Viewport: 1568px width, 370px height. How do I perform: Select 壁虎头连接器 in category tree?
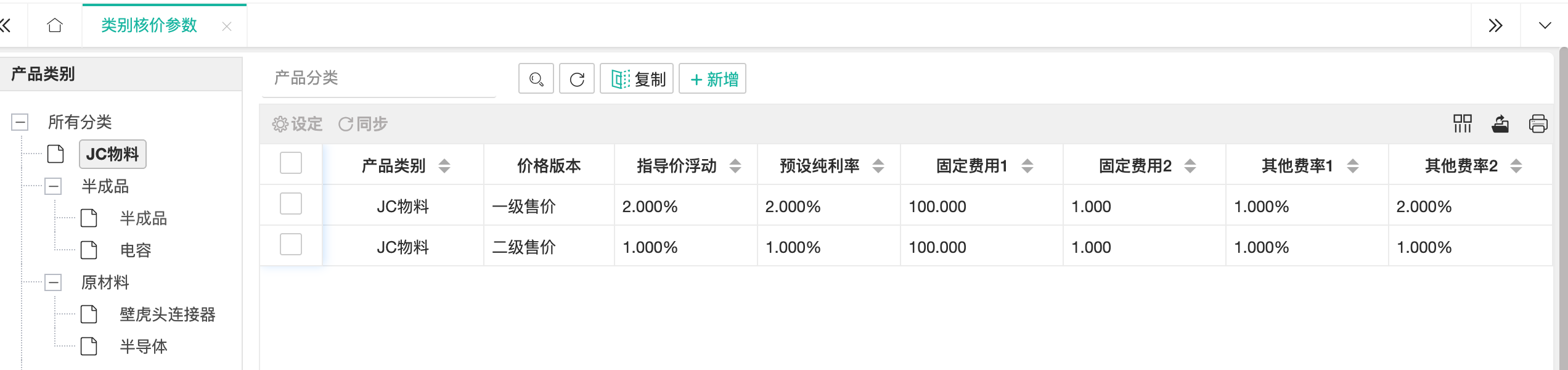[167, 314]
